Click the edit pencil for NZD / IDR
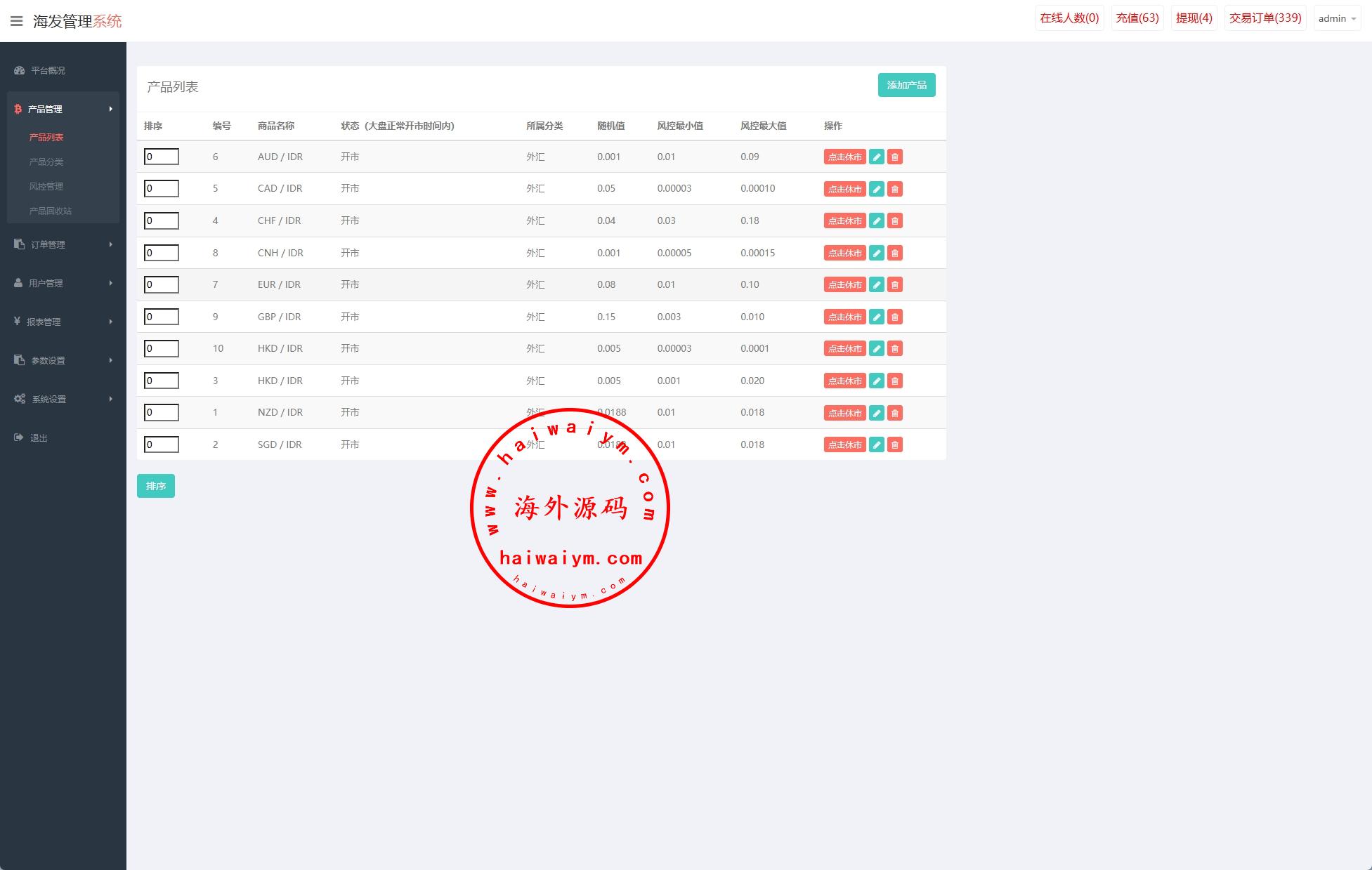Screen dimensions: 1372x870 pos(876,413)
